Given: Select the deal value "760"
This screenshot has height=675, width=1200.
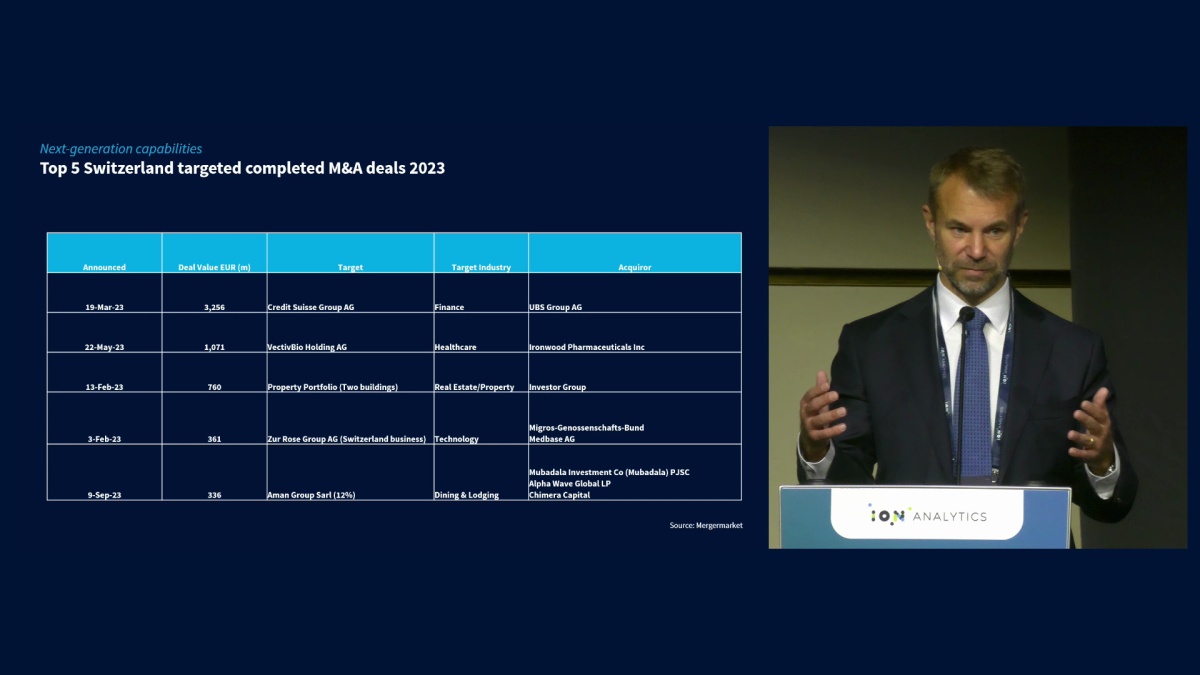Looking at the screenshot, I should pos(214,387).
